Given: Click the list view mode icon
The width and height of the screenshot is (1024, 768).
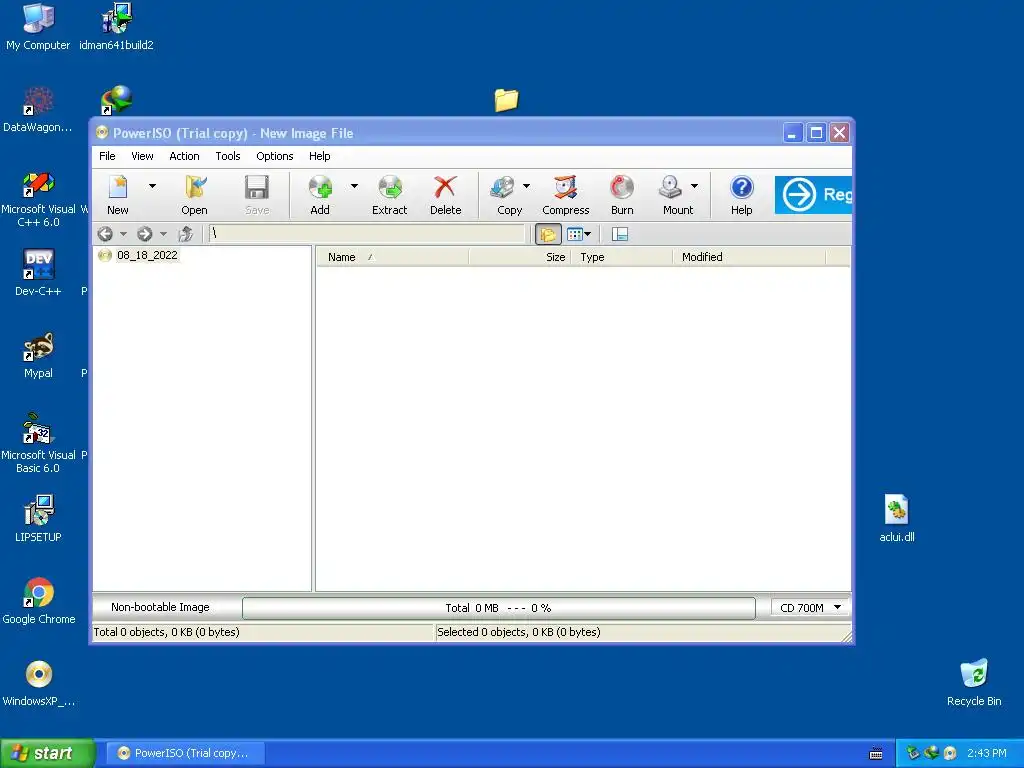Looking at the screenshot, I should point(574,234).
